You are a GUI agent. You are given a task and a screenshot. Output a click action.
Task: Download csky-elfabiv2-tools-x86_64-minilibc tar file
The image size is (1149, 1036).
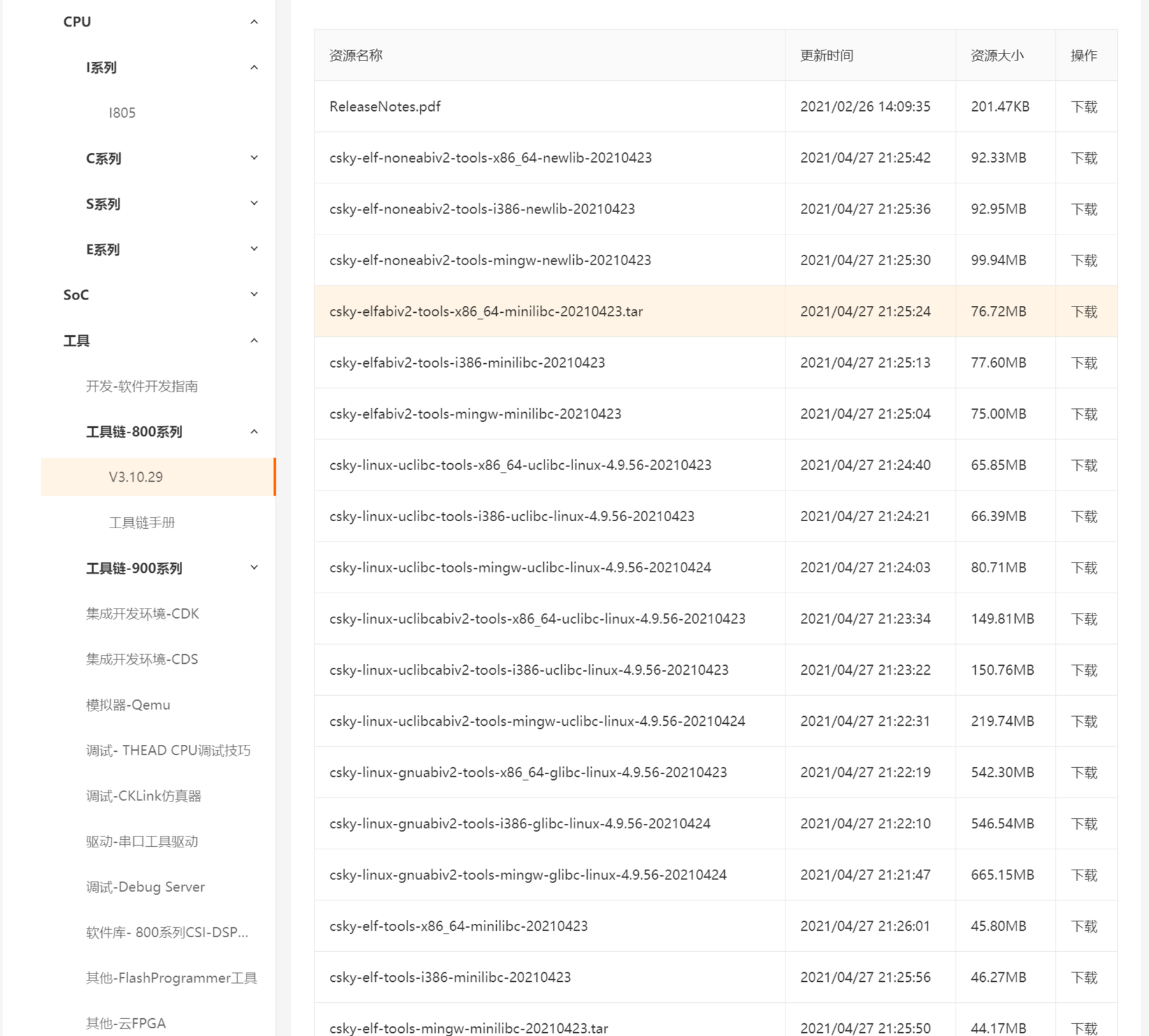1083,312
